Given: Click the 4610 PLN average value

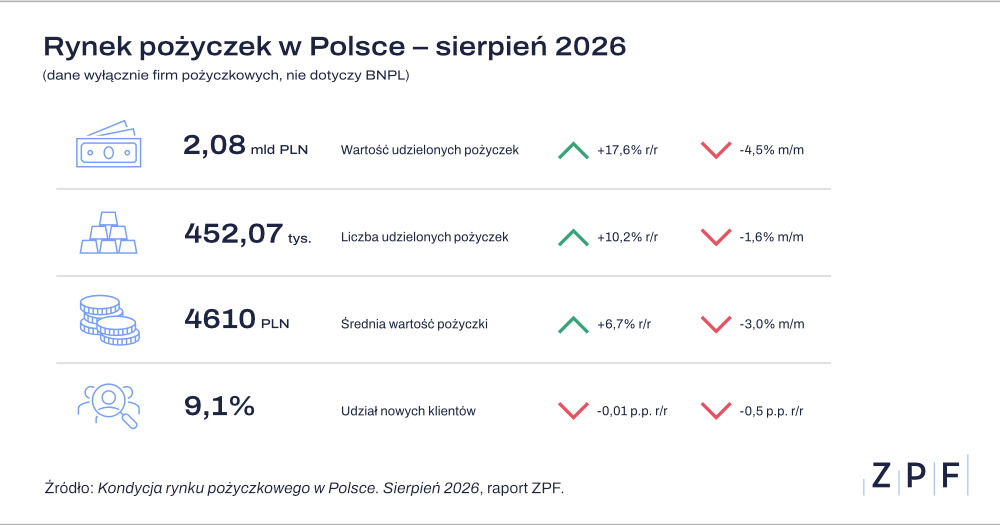Looking at the screenshot, I should click(237, 319).
